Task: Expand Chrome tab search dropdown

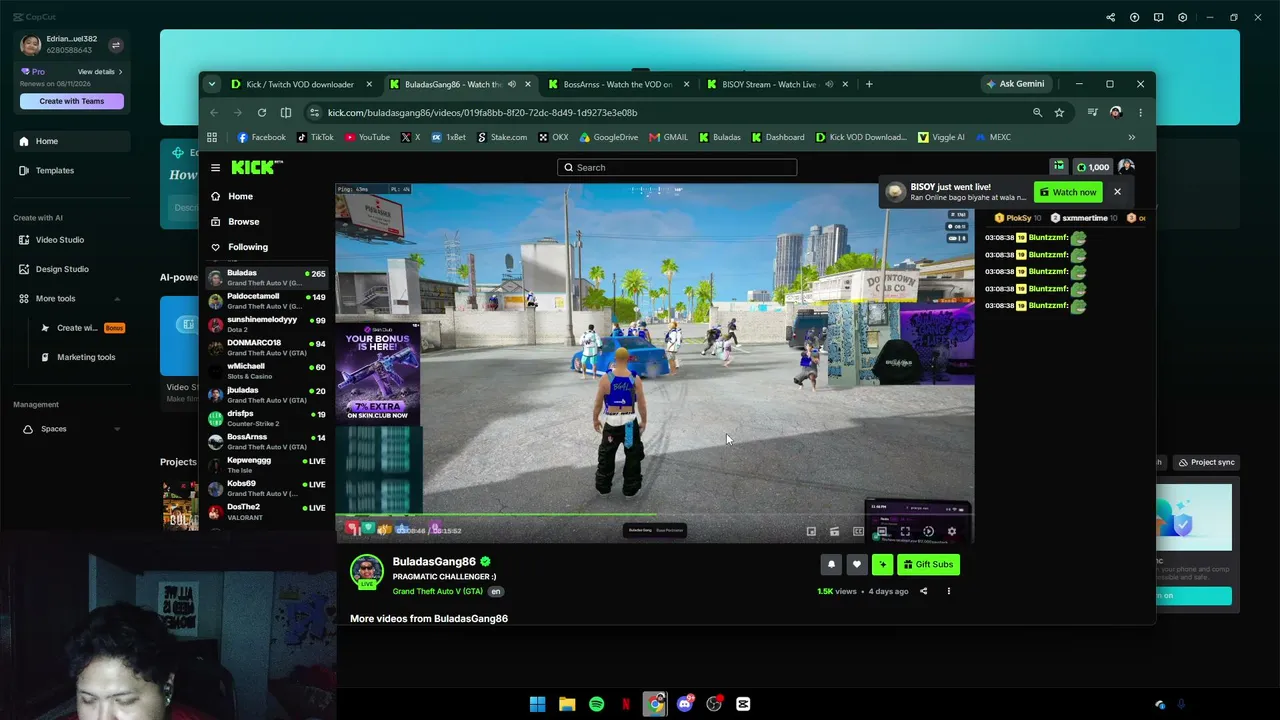Action: (211, 84)
